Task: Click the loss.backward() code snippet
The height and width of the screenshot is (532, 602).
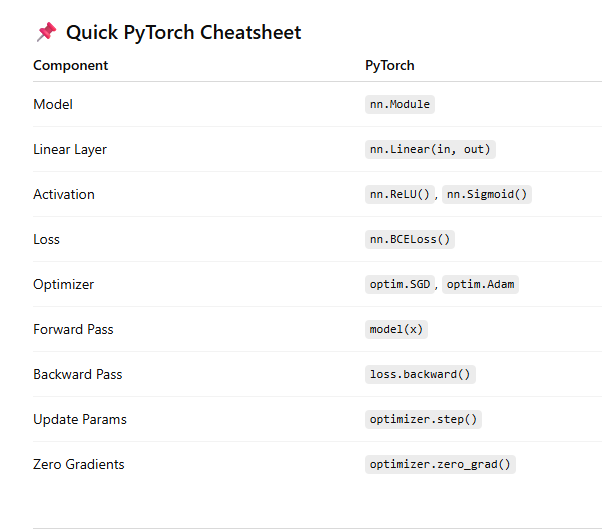Action: tap(420, 374)
